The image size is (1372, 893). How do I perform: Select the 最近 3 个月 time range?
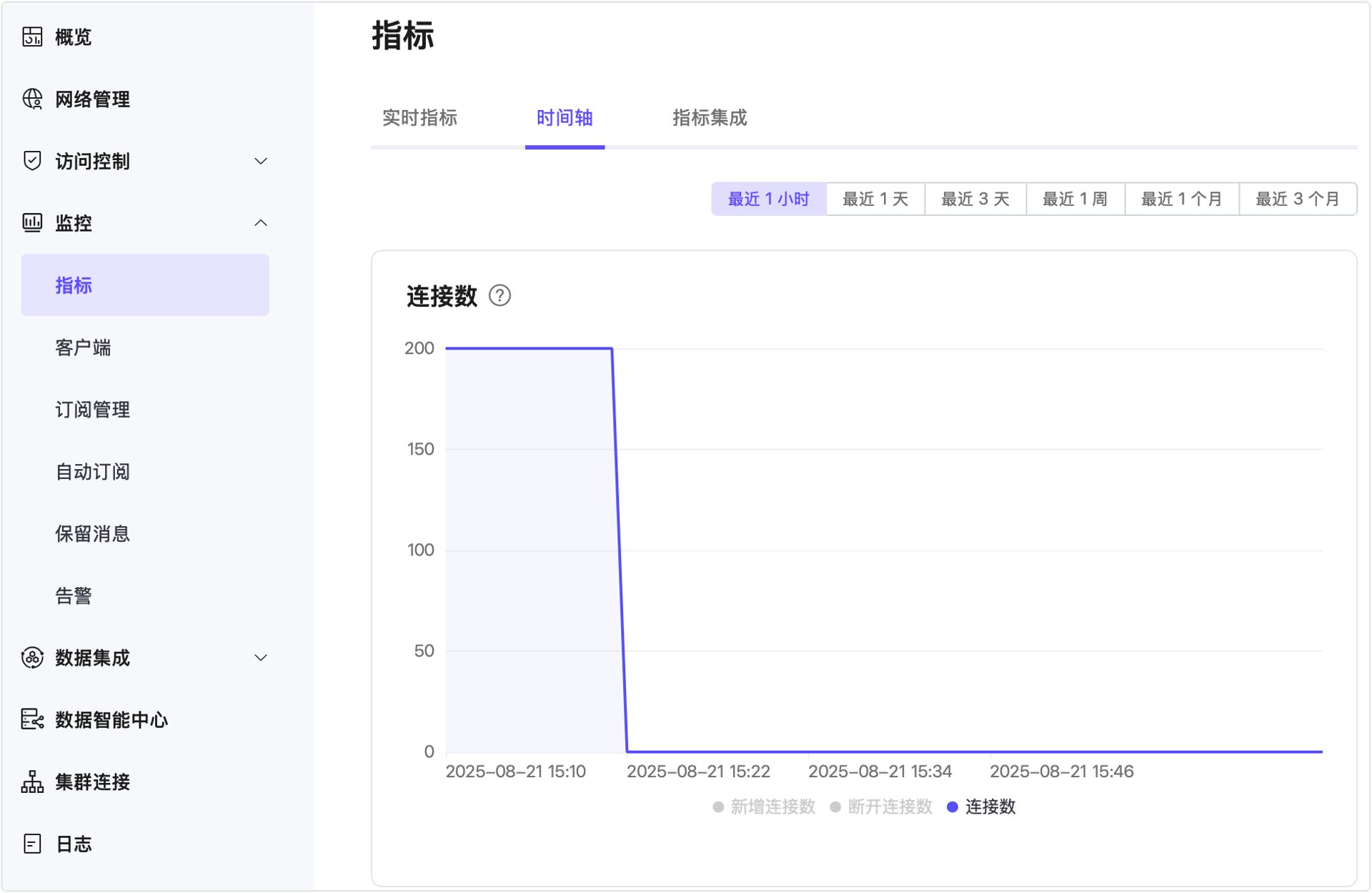coord(1297,199)
